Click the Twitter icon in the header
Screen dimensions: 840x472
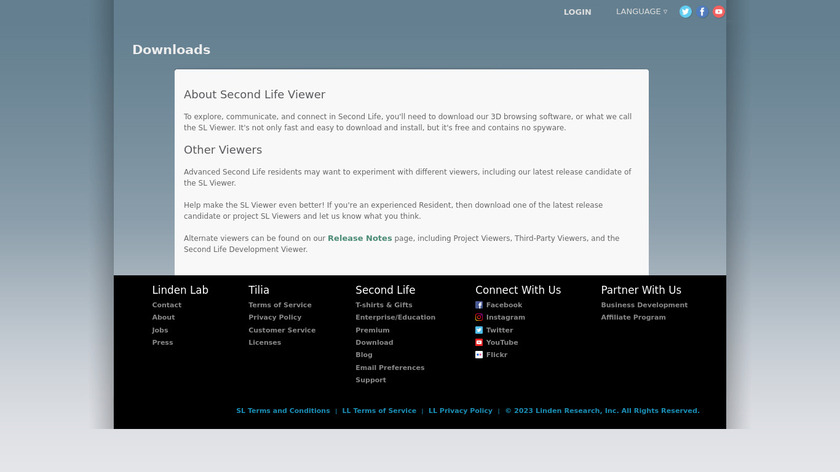point(685,12)
